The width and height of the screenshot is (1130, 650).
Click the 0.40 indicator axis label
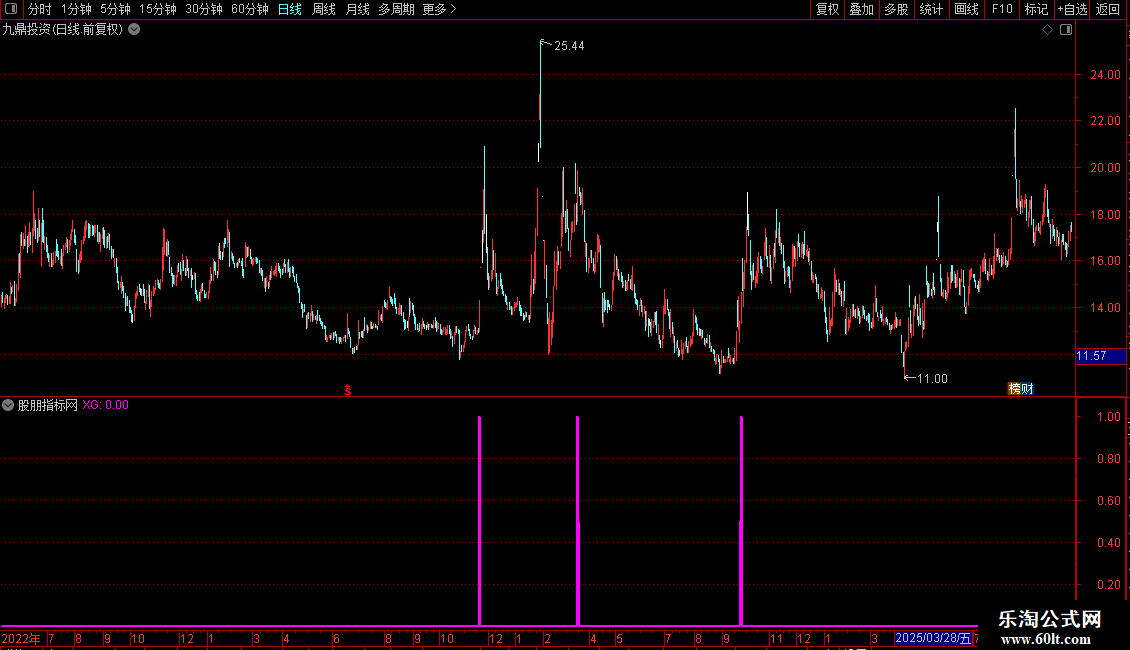[1108, 543]
